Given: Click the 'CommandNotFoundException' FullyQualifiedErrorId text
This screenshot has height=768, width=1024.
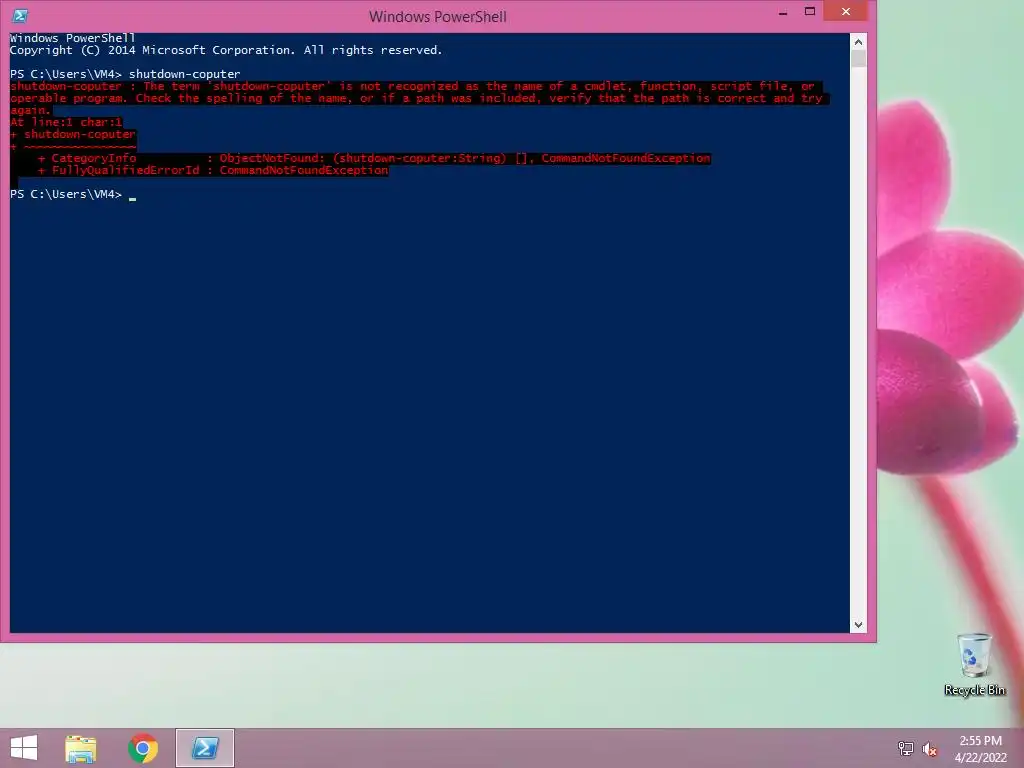Looking at the screenshot, I should coord(304,170).
